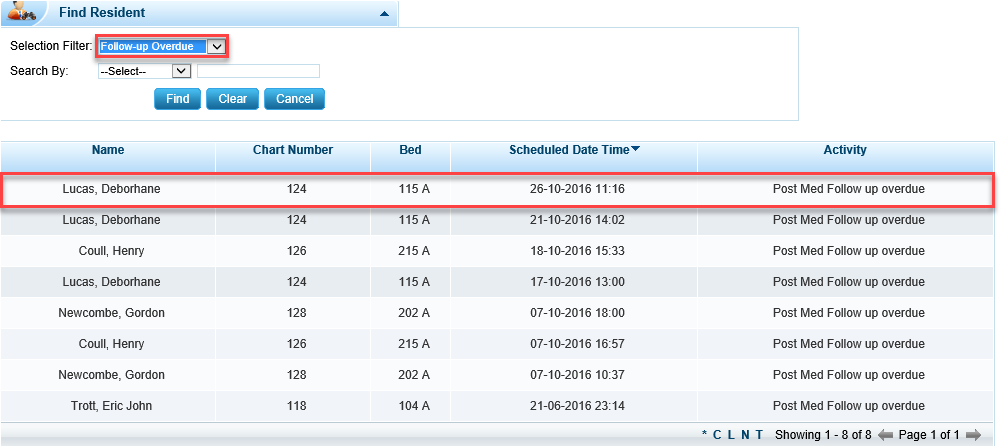Viewport: 1001px width, 446px height.
Task: Click the asterisk filter link
Action: click(x=704, y=435)
